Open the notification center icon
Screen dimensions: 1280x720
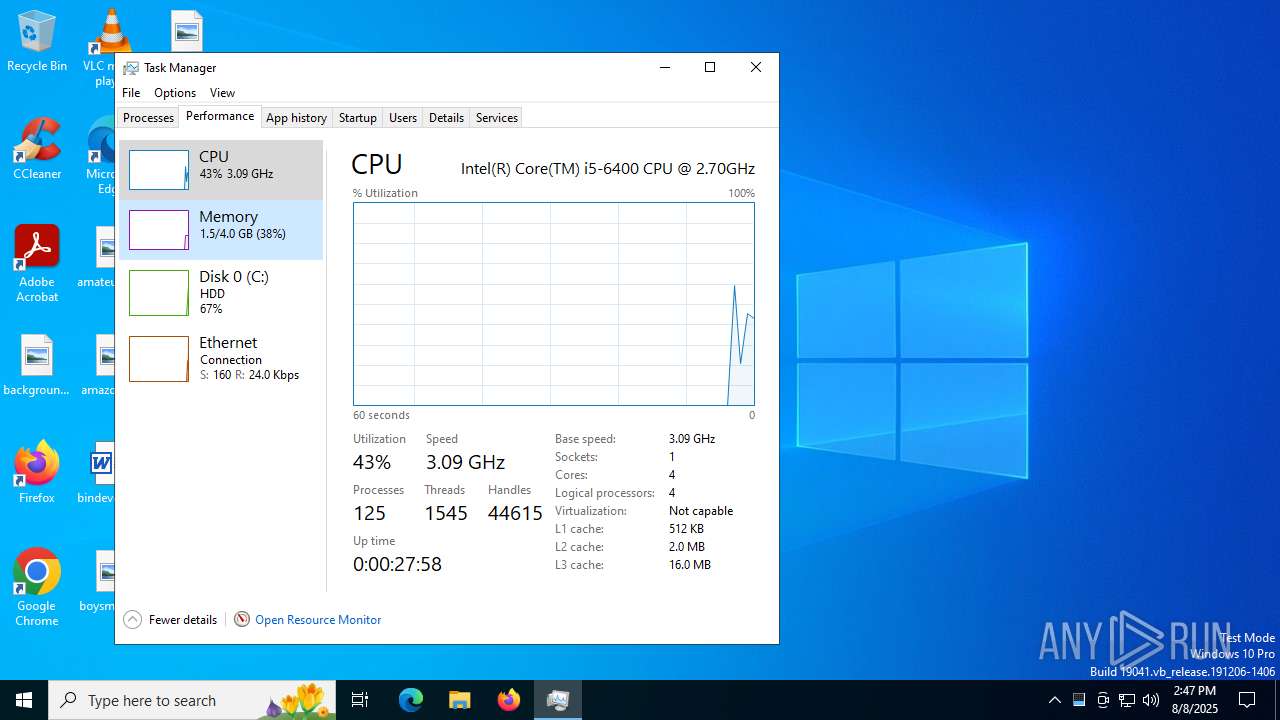coord(1247,700)
